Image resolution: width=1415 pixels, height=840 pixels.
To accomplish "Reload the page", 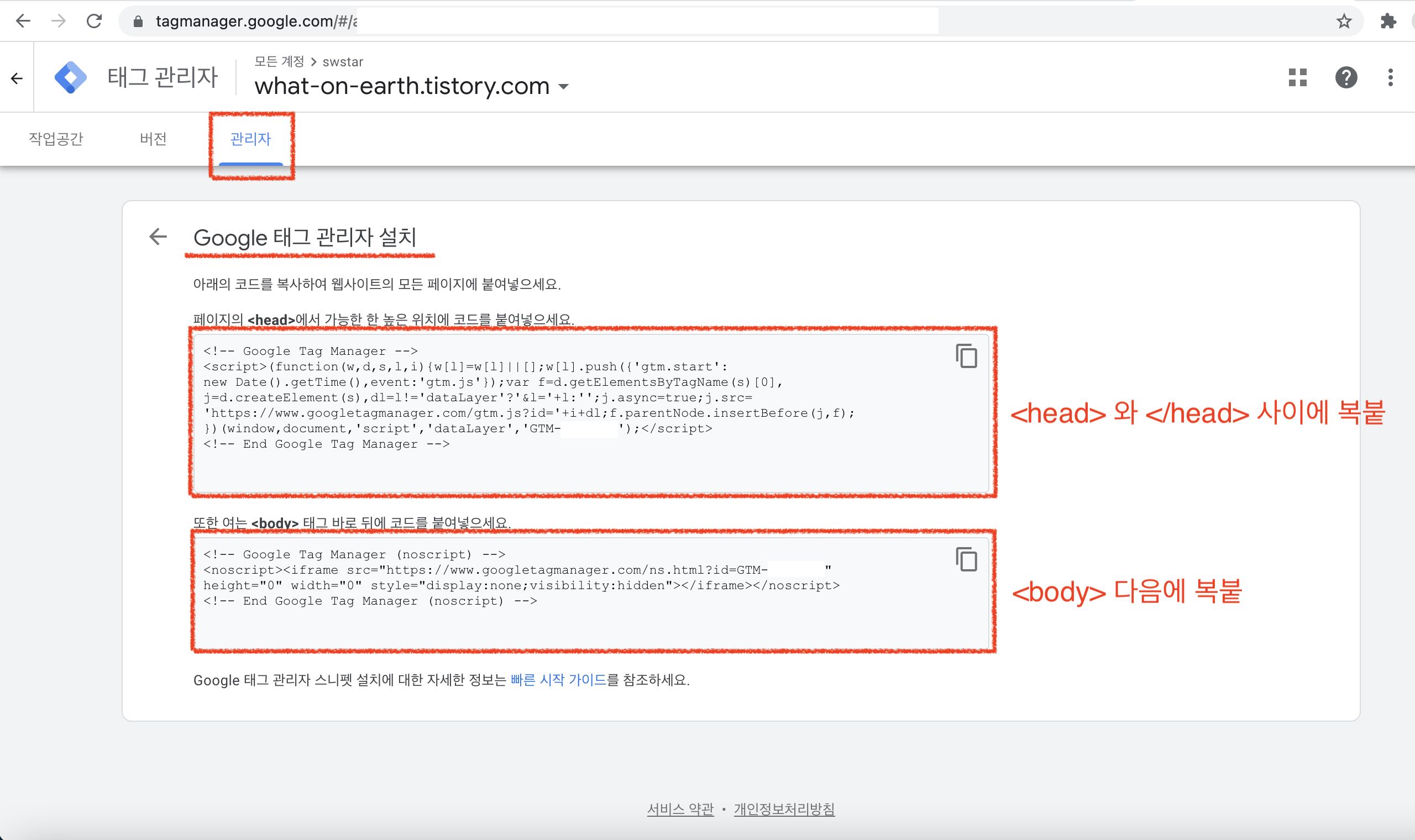I will pos(94,22).
